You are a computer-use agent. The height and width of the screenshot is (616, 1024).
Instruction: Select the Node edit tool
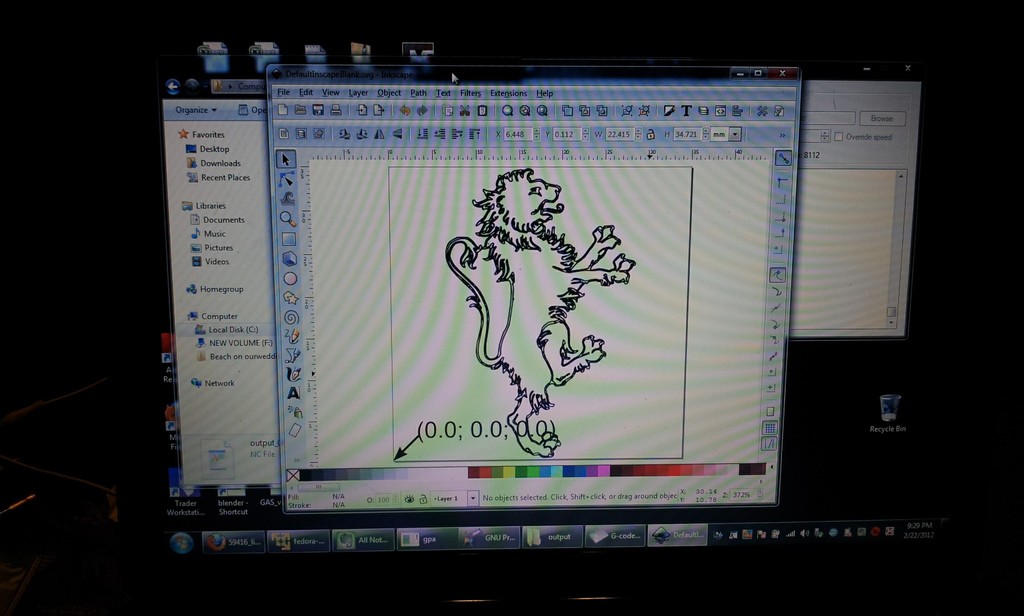click(287, 179)
